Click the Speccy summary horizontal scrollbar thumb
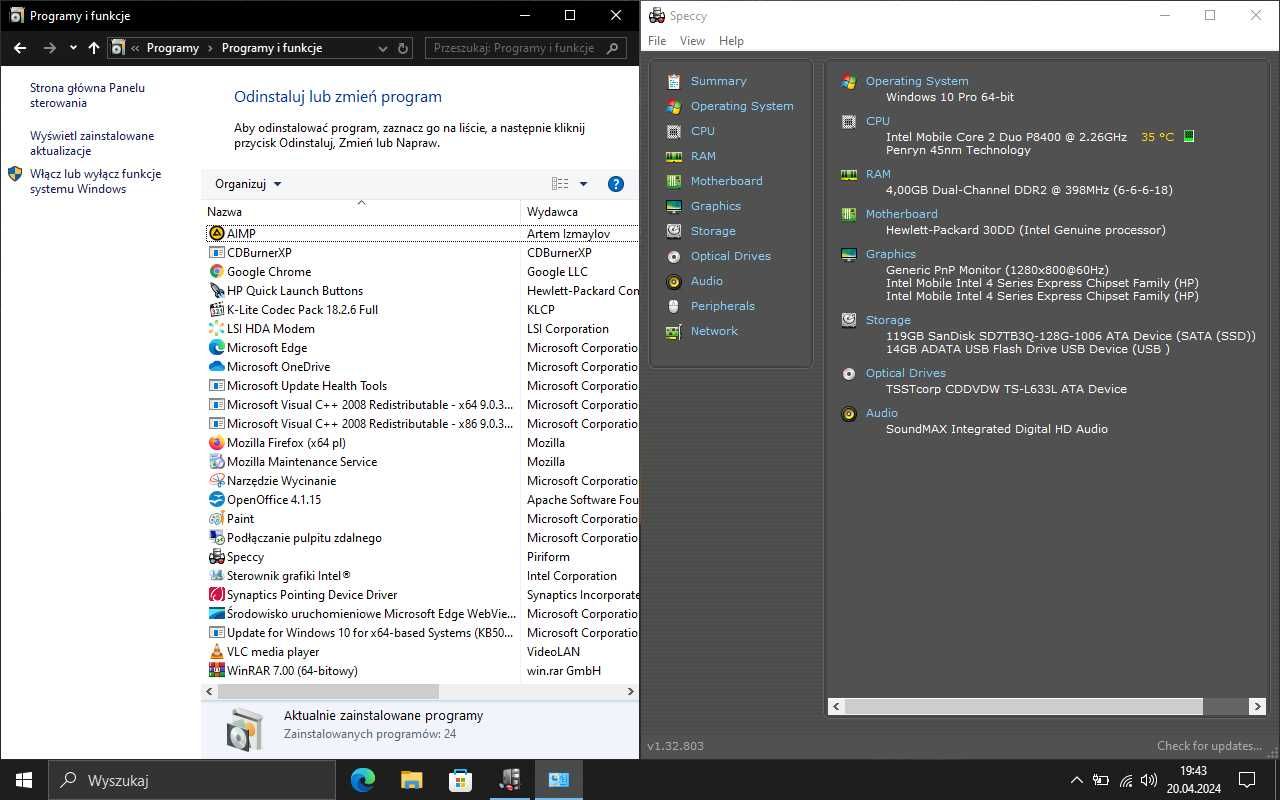Image resolution: width=1280 pixels, height=800 pixels. (1024, 706)
